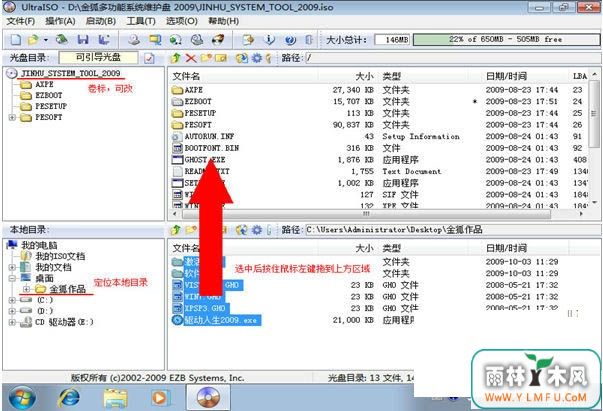Open the 文件(F) menu
This screenshot has height=411, width=603.
coord(20,21)
